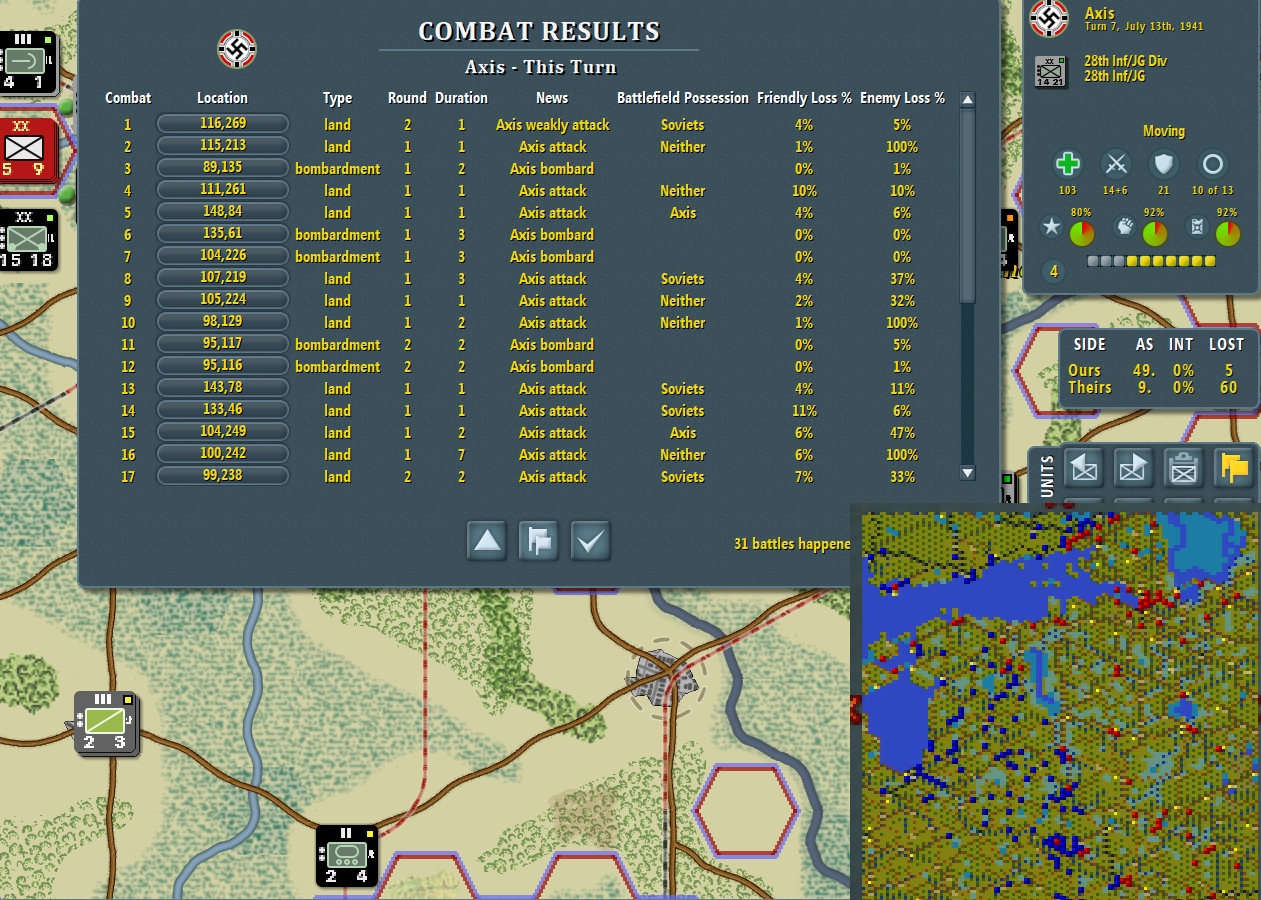Click the "28th Inf/JG Div" unit name
This screenshot has height=900, width=1261.
pos(1125,61)
